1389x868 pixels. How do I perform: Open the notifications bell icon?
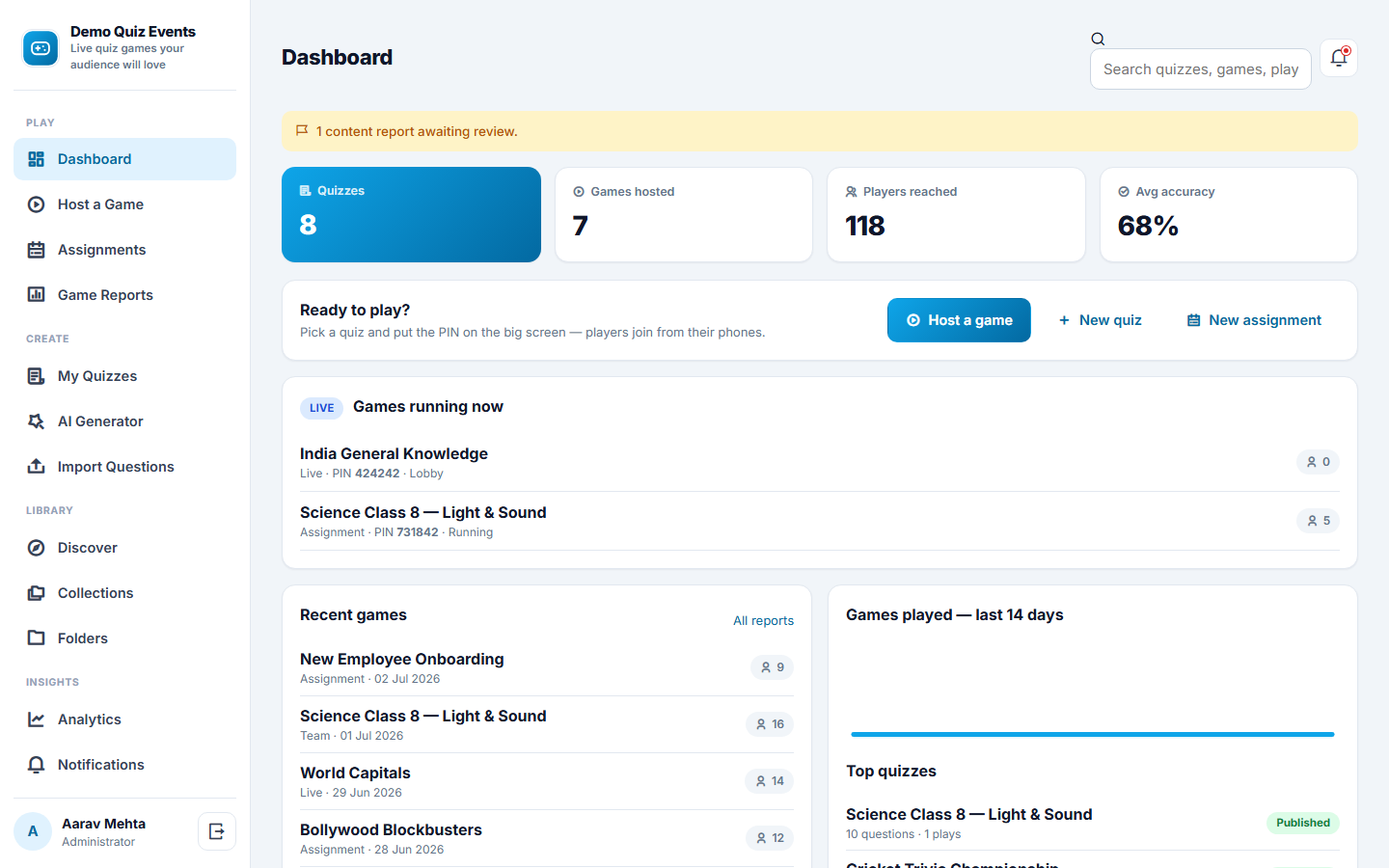[x=1339, y=58]
